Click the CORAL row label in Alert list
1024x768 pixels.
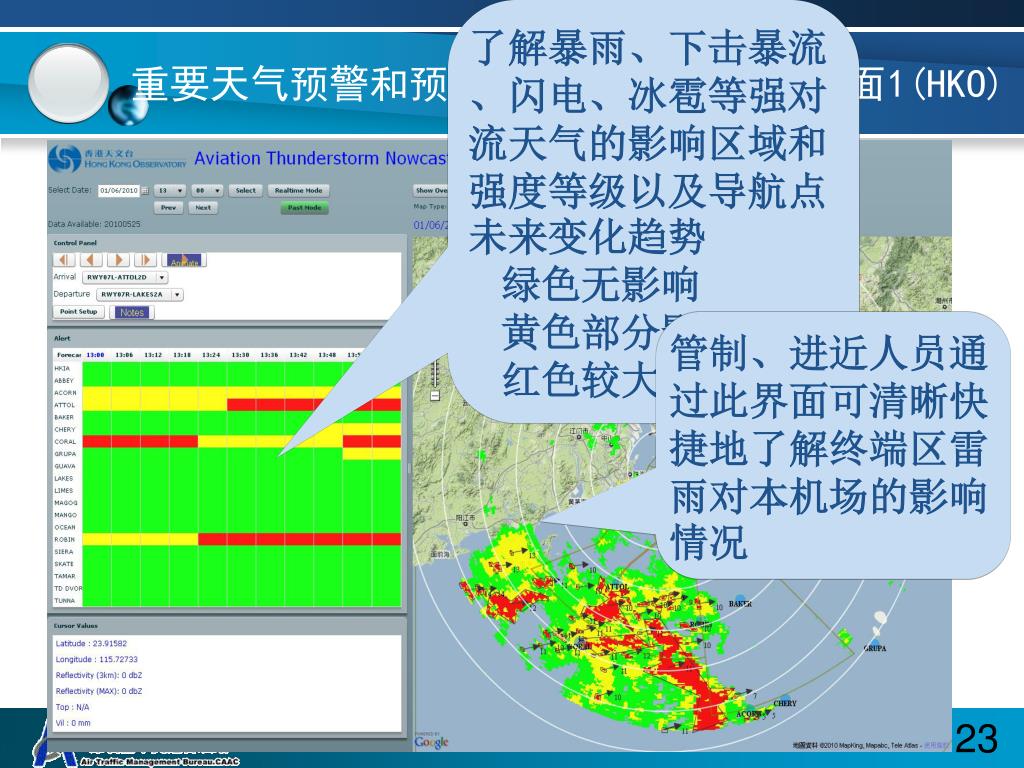pos(65,442)
